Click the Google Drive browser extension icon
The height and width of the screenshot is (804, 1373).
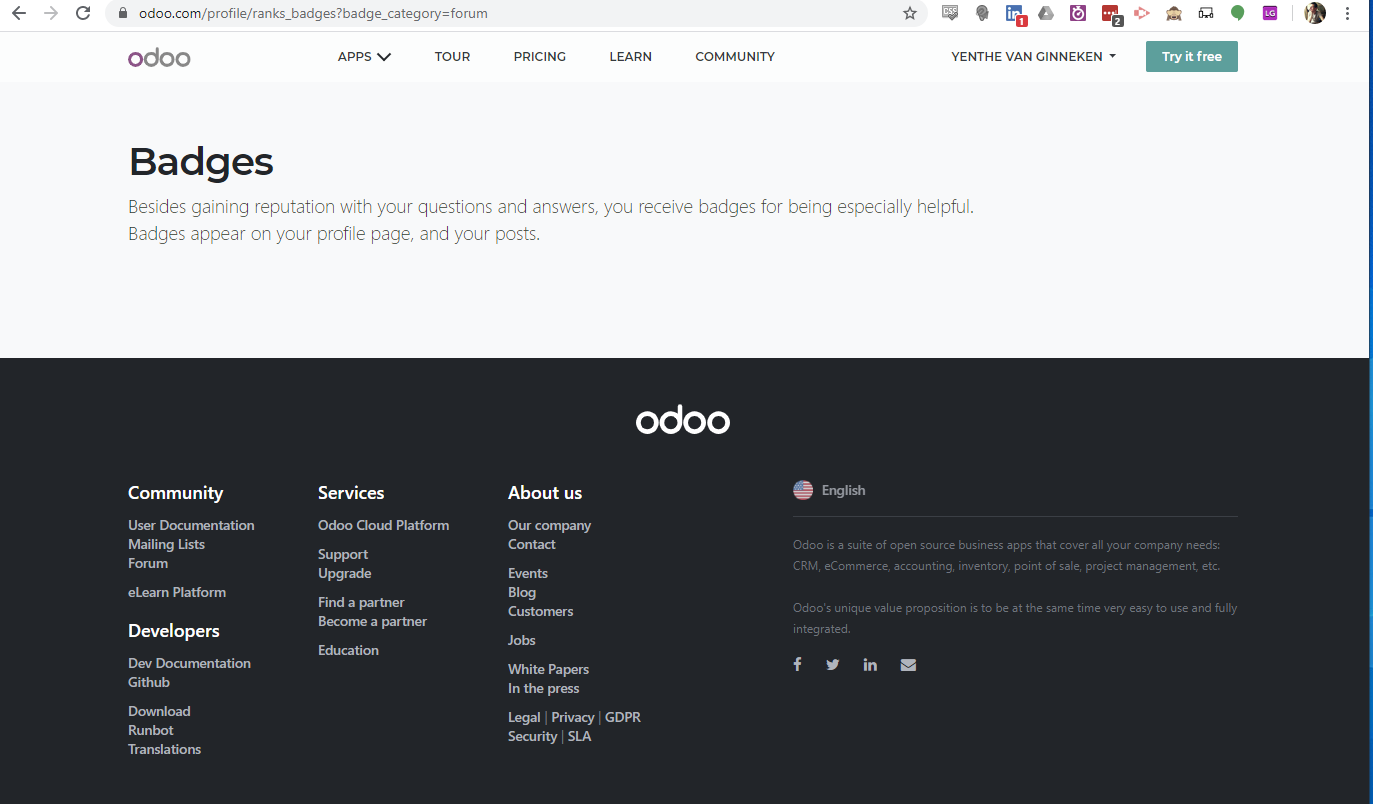[1046, 13]
